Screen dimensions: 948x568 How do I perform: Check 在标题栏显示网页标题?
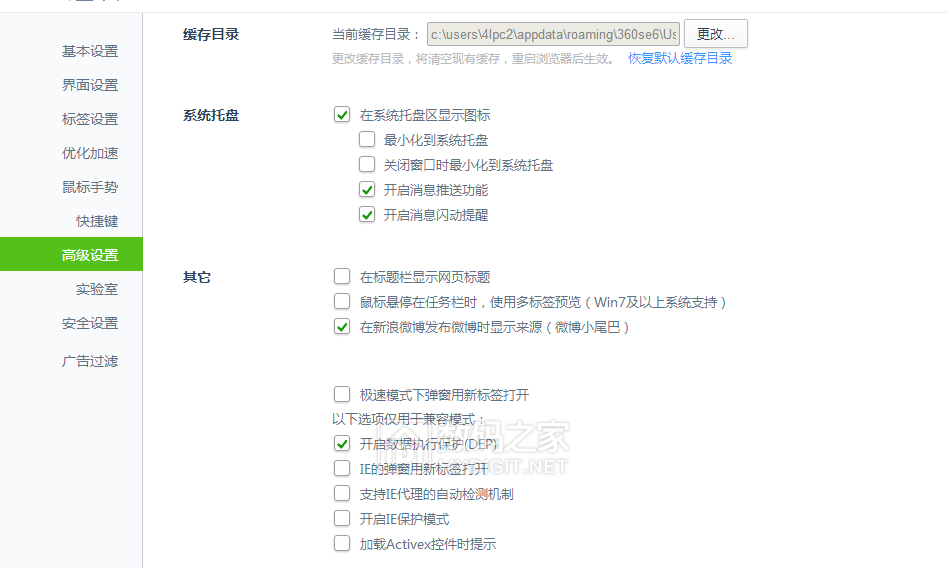[x=342, y=276]
